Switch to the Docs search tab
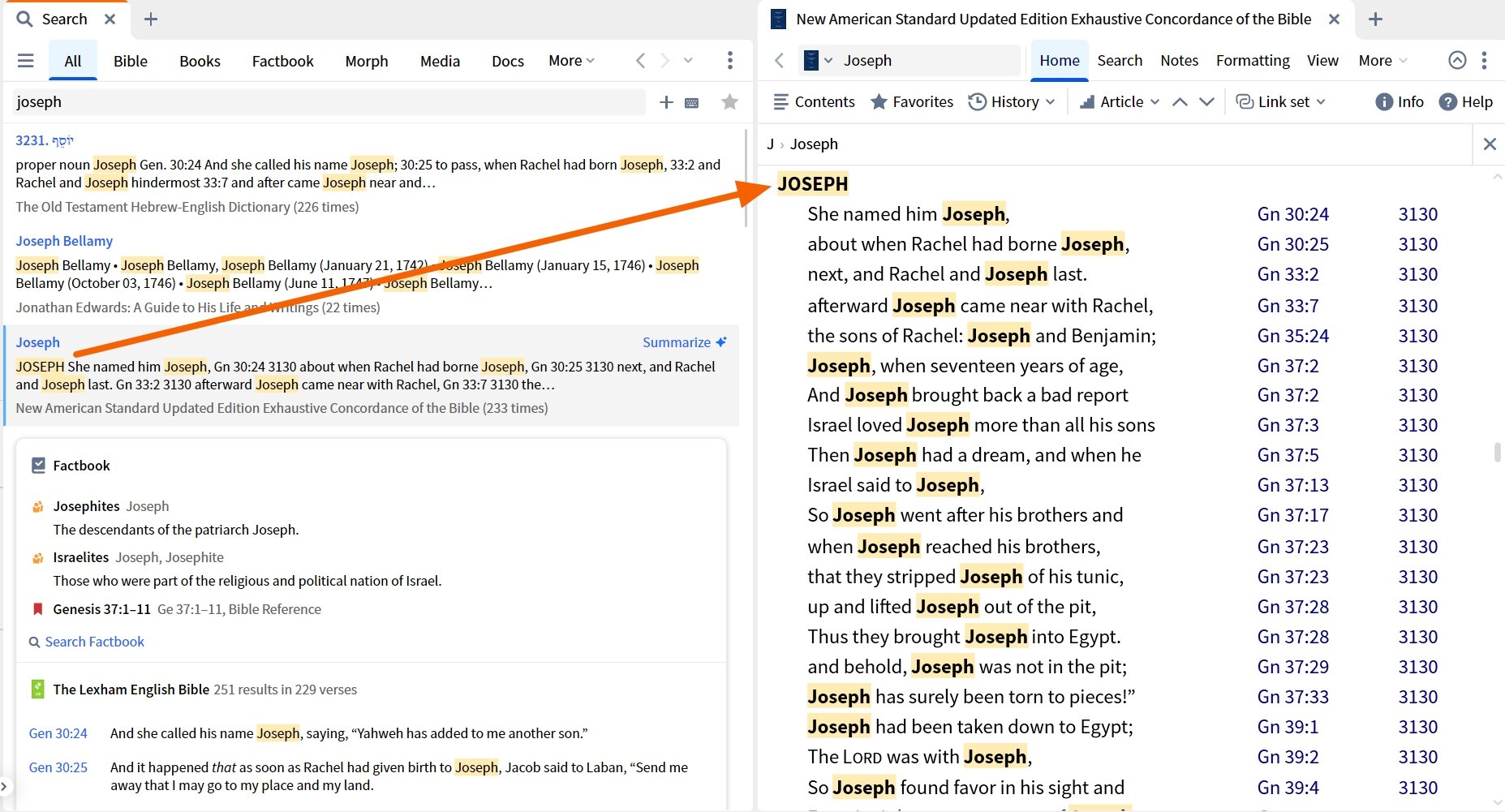Screen dimensions: 1505x812 (x=508, y=61)
